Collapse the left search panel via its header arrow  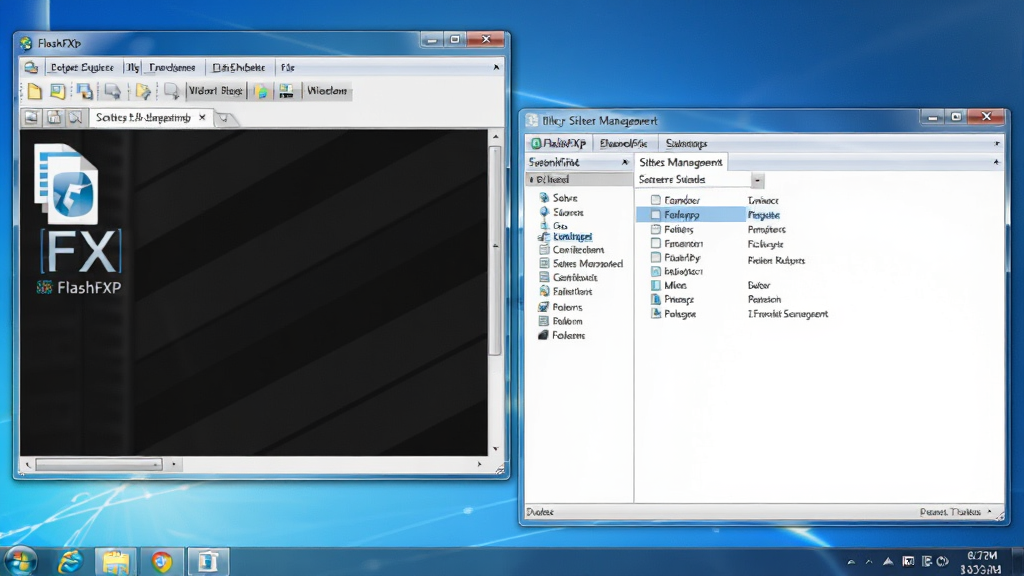pos(625,162)
